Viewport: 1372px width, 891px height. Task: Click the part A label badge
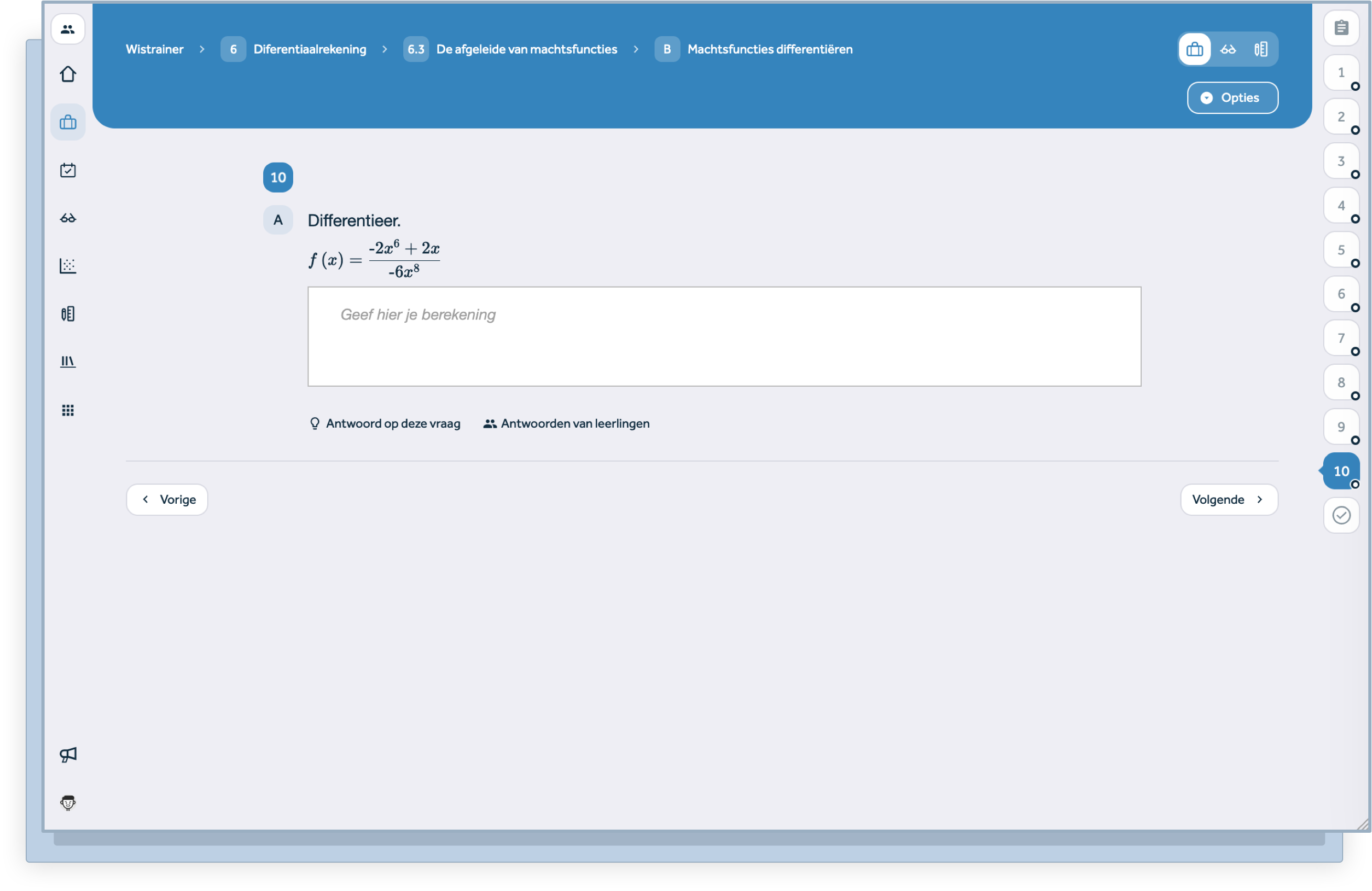(278, 220)
